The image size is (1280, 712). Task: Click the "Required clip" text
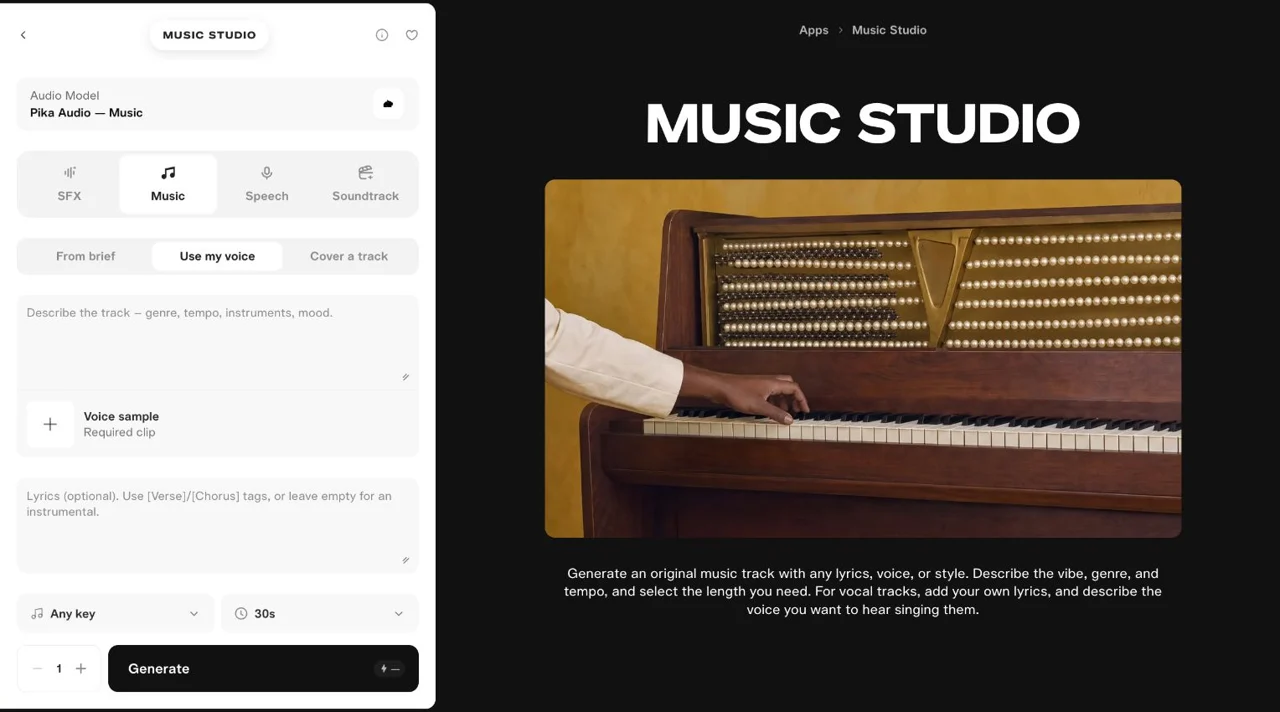119,433
